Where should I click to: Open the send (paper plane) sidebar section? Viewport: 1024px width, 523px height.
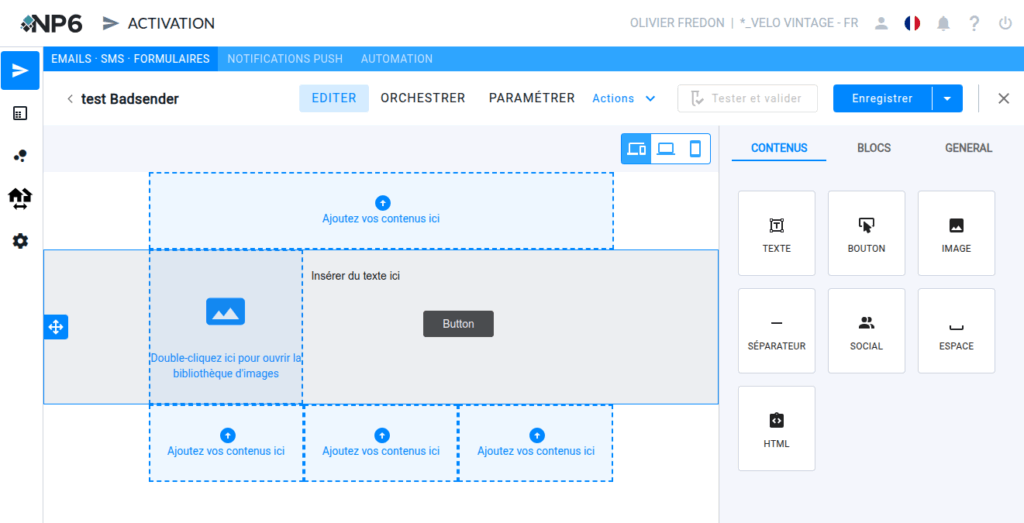pos(20,71)
